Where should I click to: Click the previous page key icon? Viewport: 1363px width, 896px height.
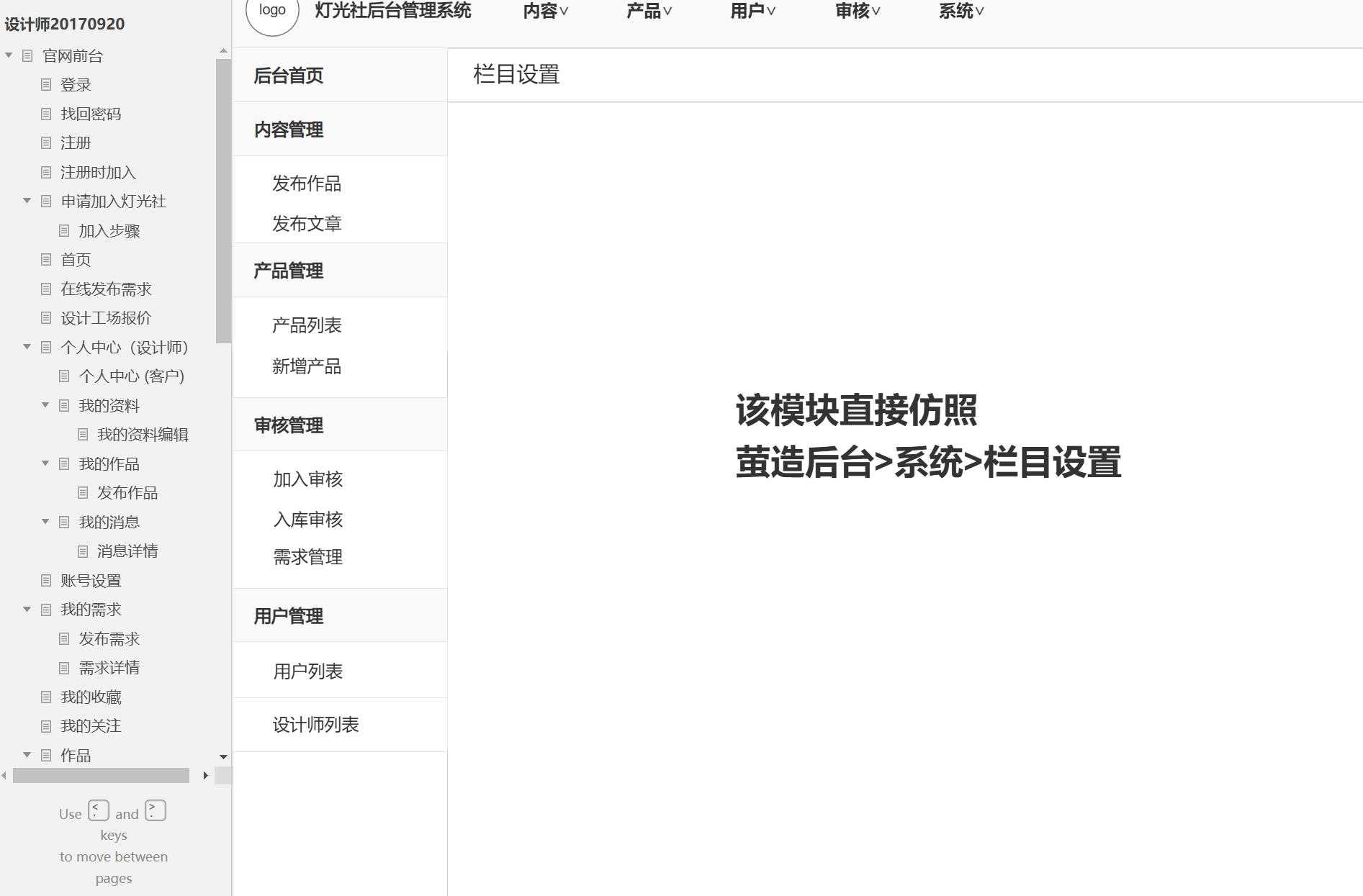99,810
